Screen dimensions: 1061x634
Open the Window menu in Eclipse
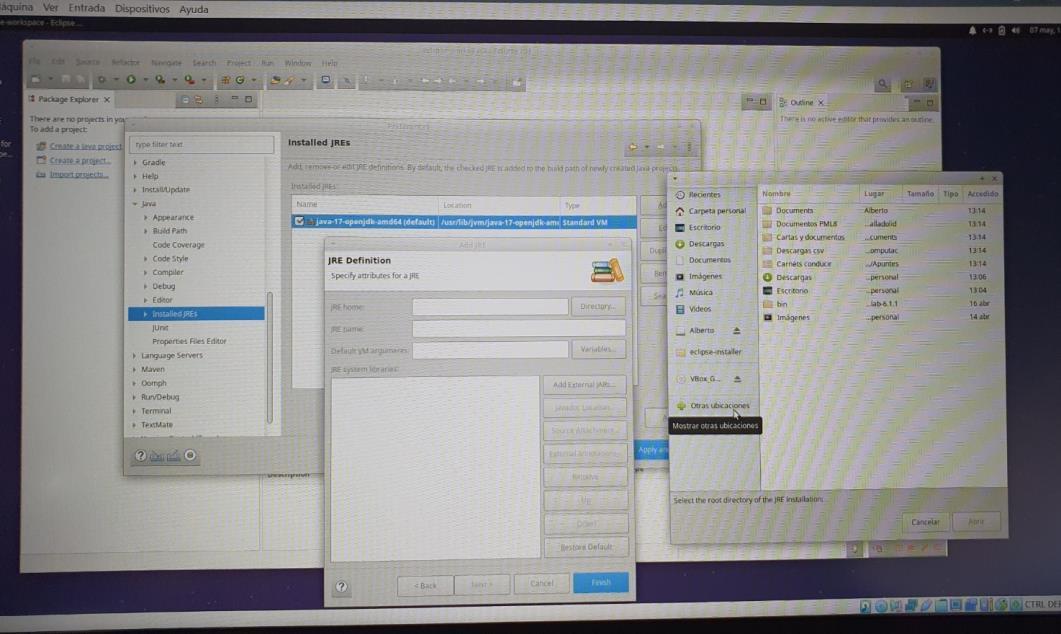[x=298, y=63]
